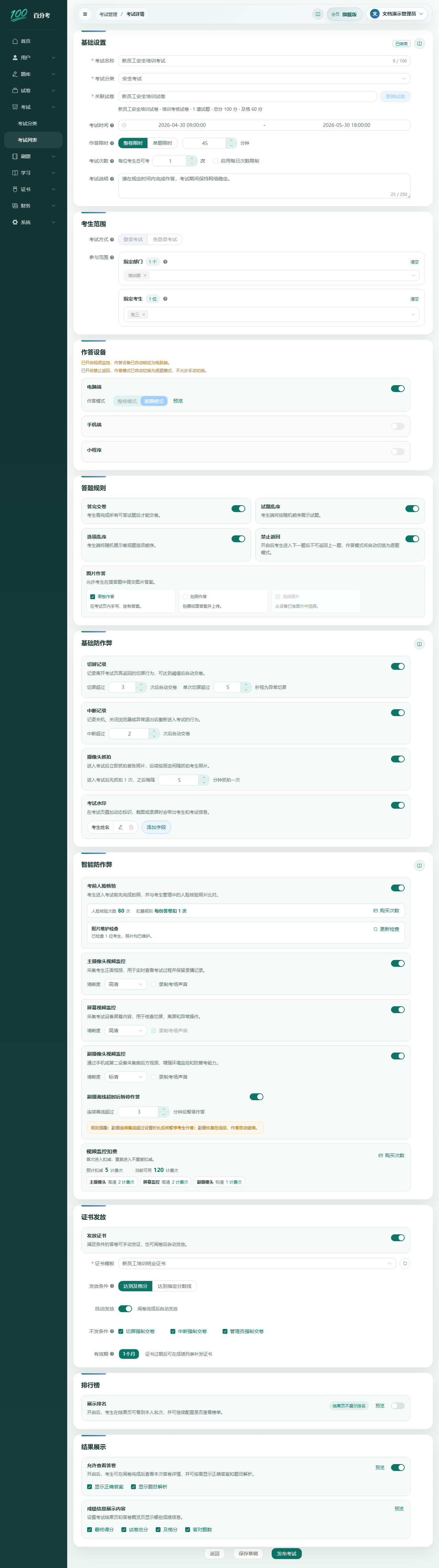Open the documentation book icon in header
Image resolution: width=439 pixels, height=1568 pixels.
click(x=317, y=14)
